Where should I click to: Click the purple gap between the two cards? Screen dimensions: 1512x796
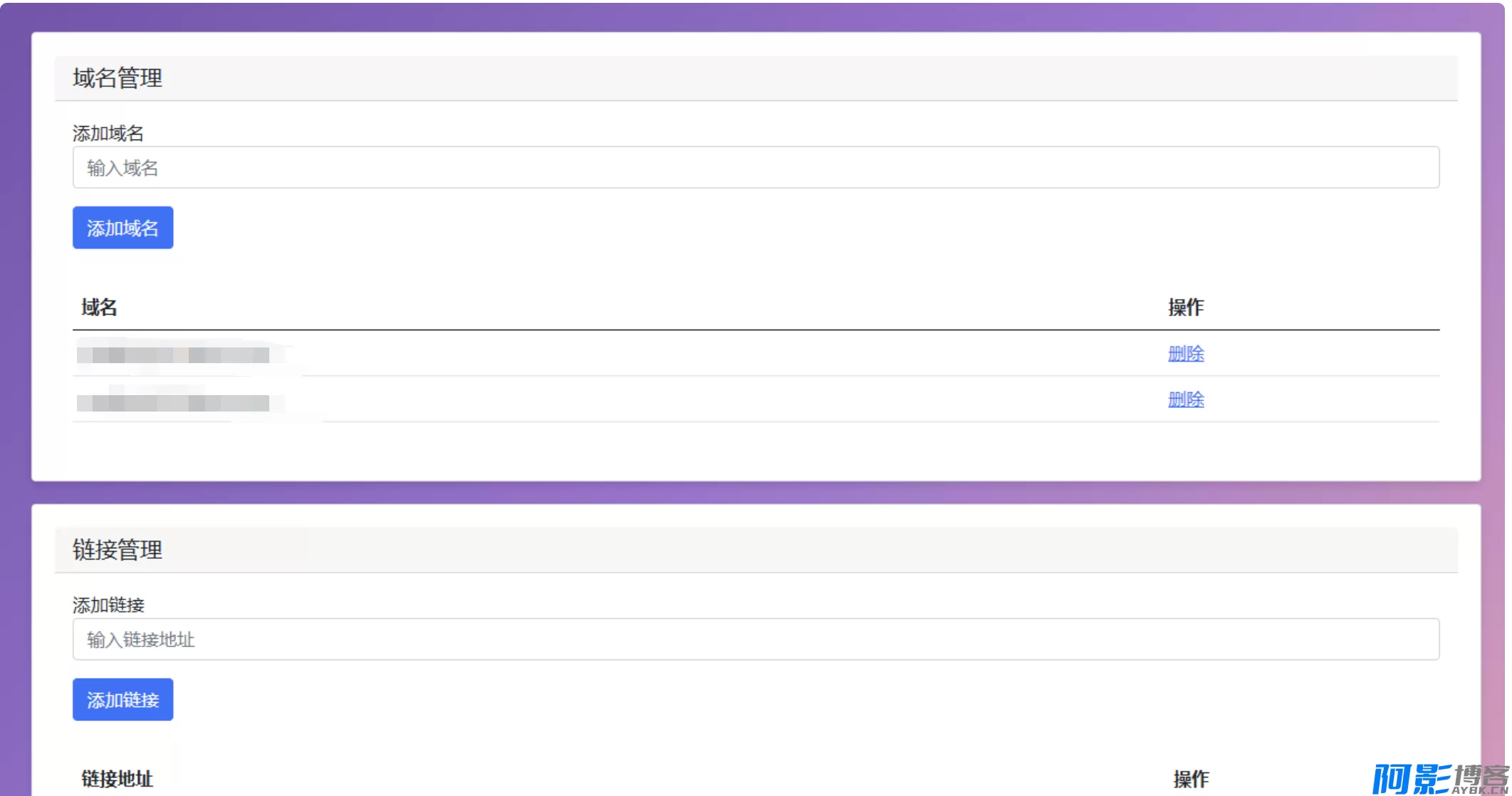tap(755, 493)
